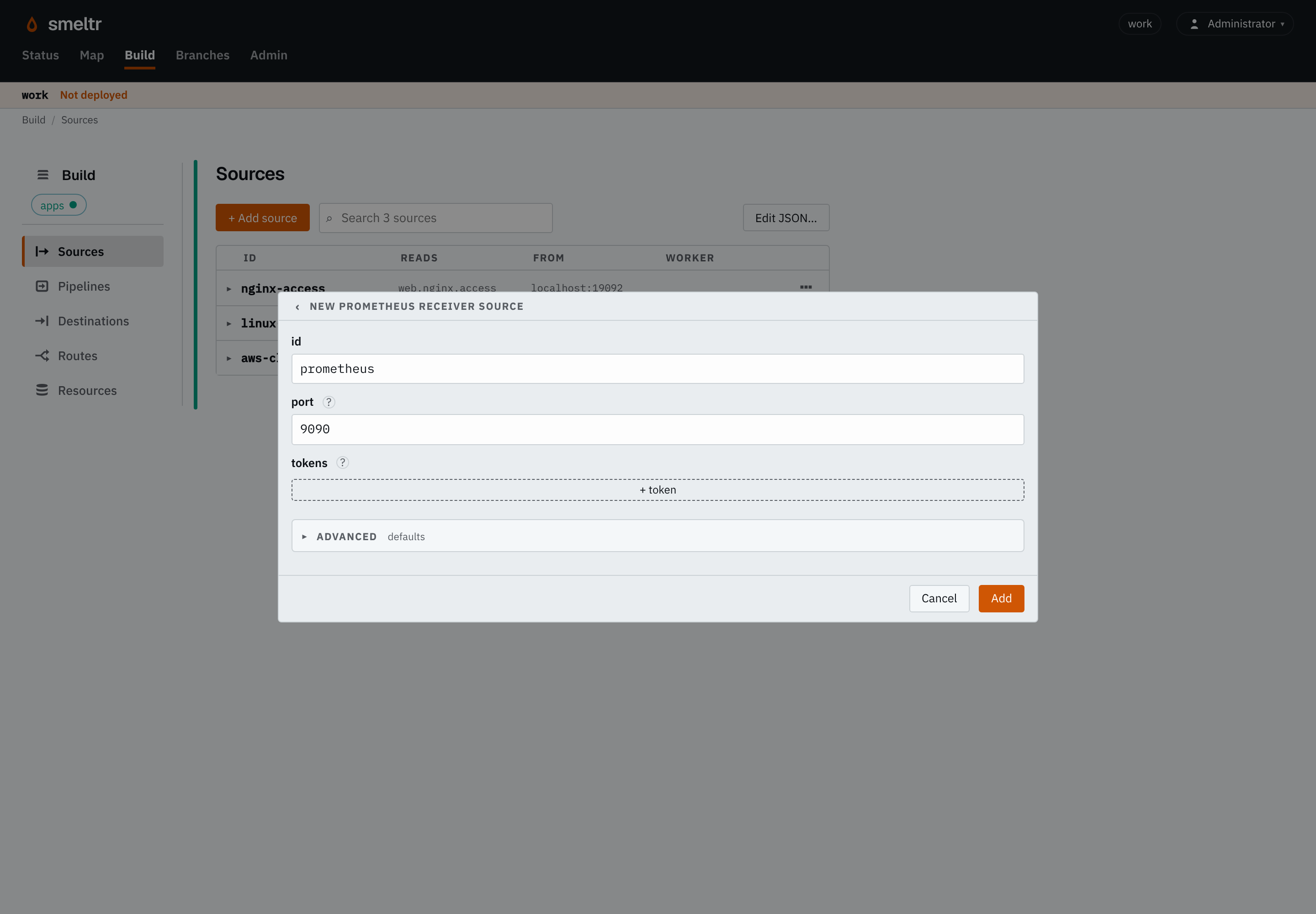Open Destinations in the sidebar
The width and height of the screenshot is (1316, 914).
tap(93, 321)
